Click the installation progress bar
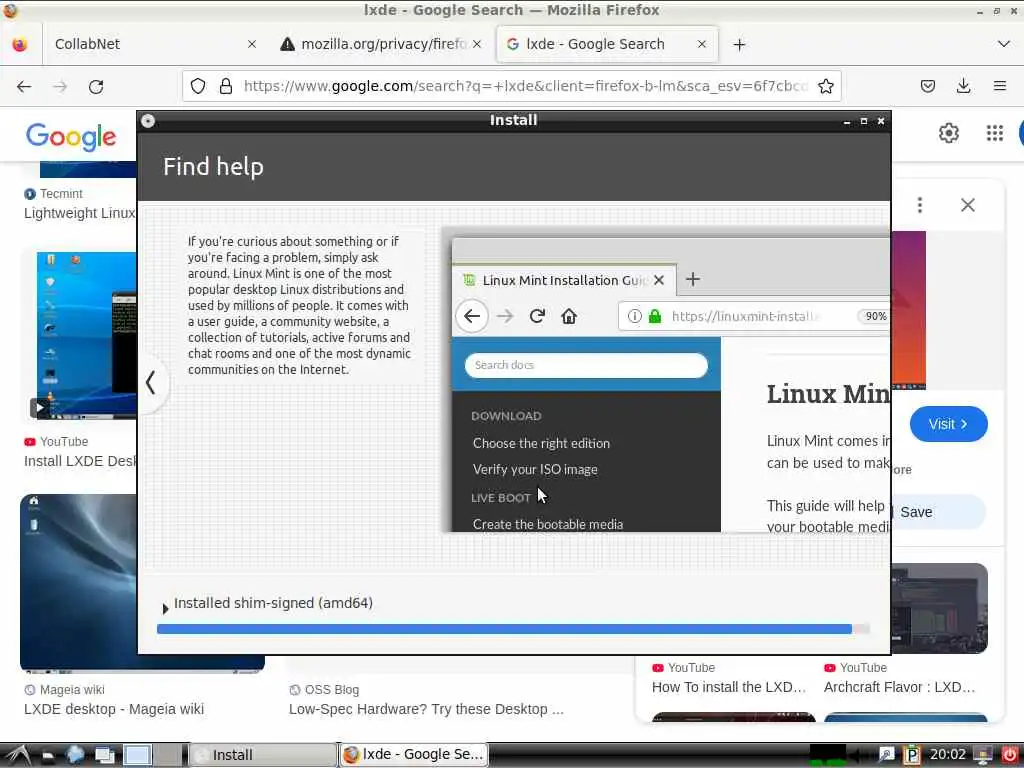Image resolution: width=1024 pixels, height=768 pixels. (x=513, y=629)
